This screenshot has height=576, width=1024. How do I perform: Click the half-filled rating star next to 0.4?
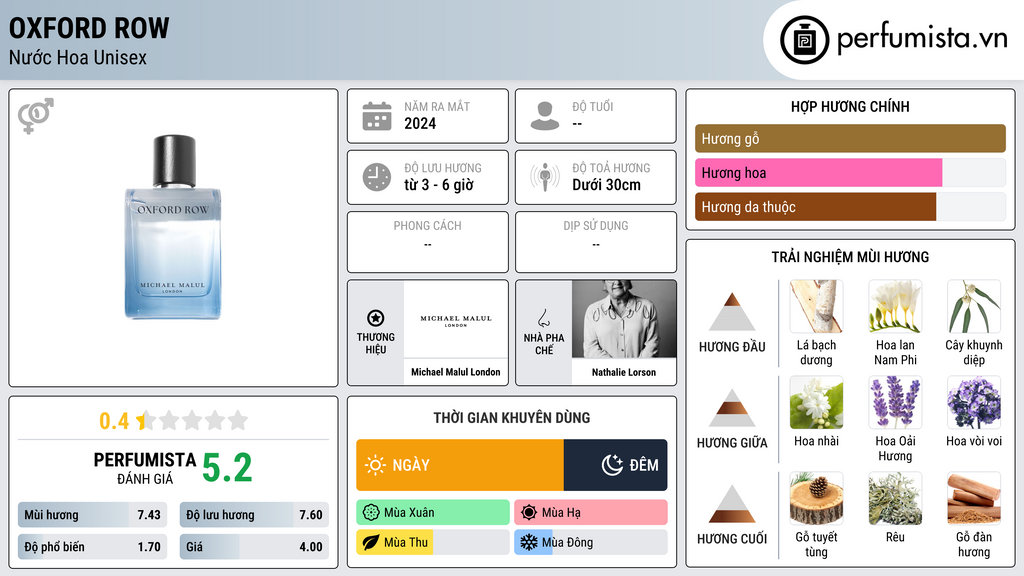(146, 420)
